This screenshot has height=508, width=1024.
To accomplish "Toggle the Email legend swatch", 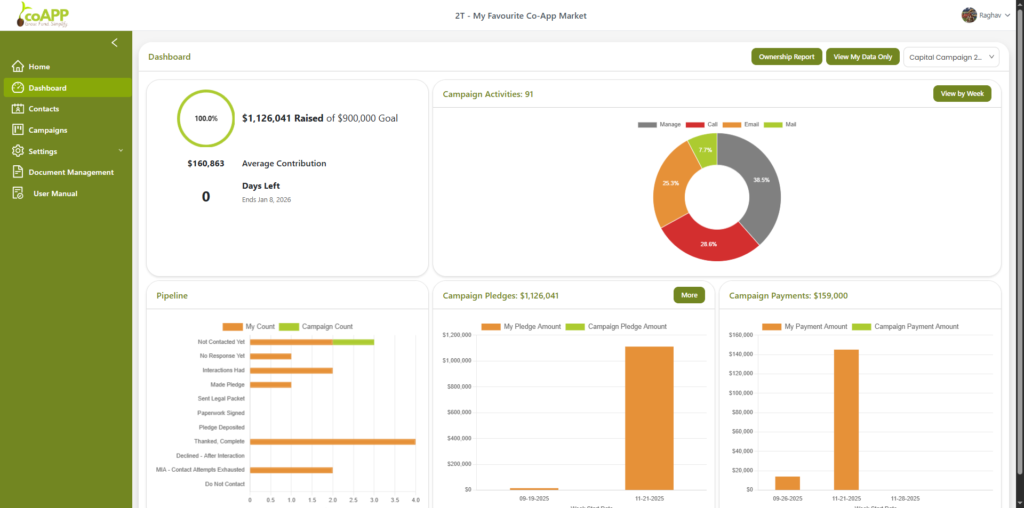I will coord(732,124).
